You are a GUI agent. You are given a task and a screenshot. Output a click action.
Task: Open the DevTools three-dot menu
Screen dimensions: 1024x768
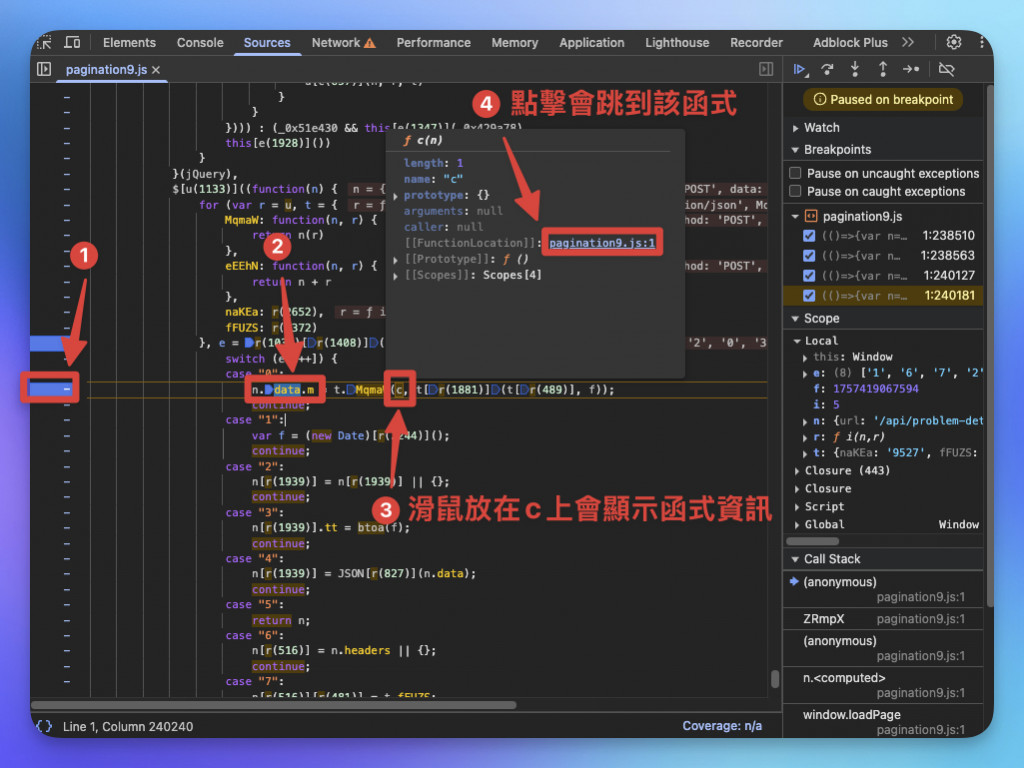[x=982, y=42]
